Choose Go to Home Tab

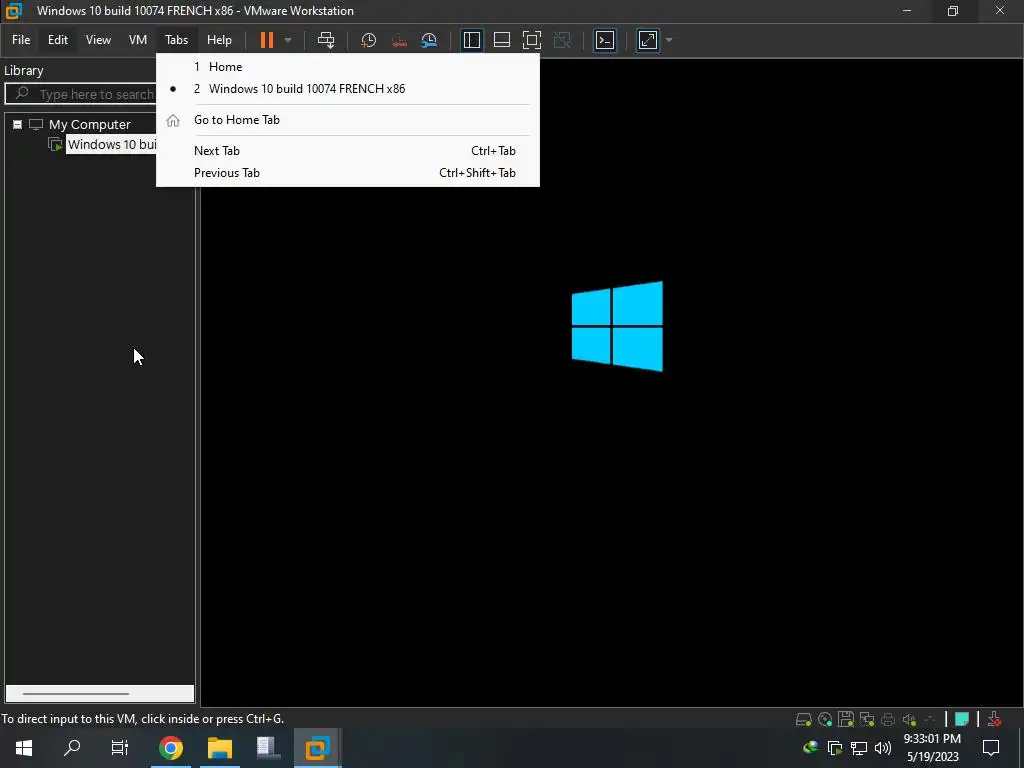[x=347, y=120]
